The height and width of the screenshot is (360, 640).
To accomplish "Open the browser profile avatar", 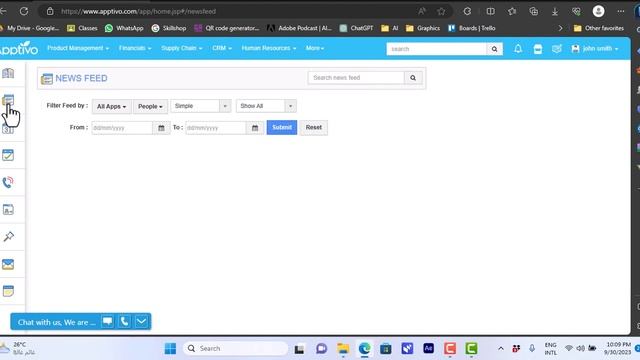I will point(598,11).
